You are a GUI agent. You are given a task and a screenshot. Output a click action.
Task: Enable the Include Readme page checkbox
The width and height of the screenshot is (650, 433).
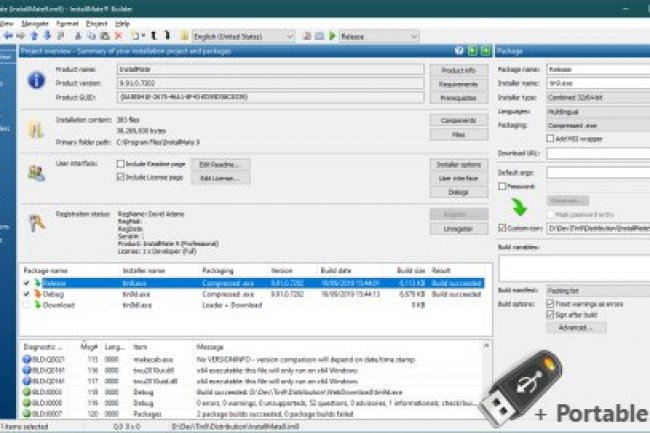point(120,163)
